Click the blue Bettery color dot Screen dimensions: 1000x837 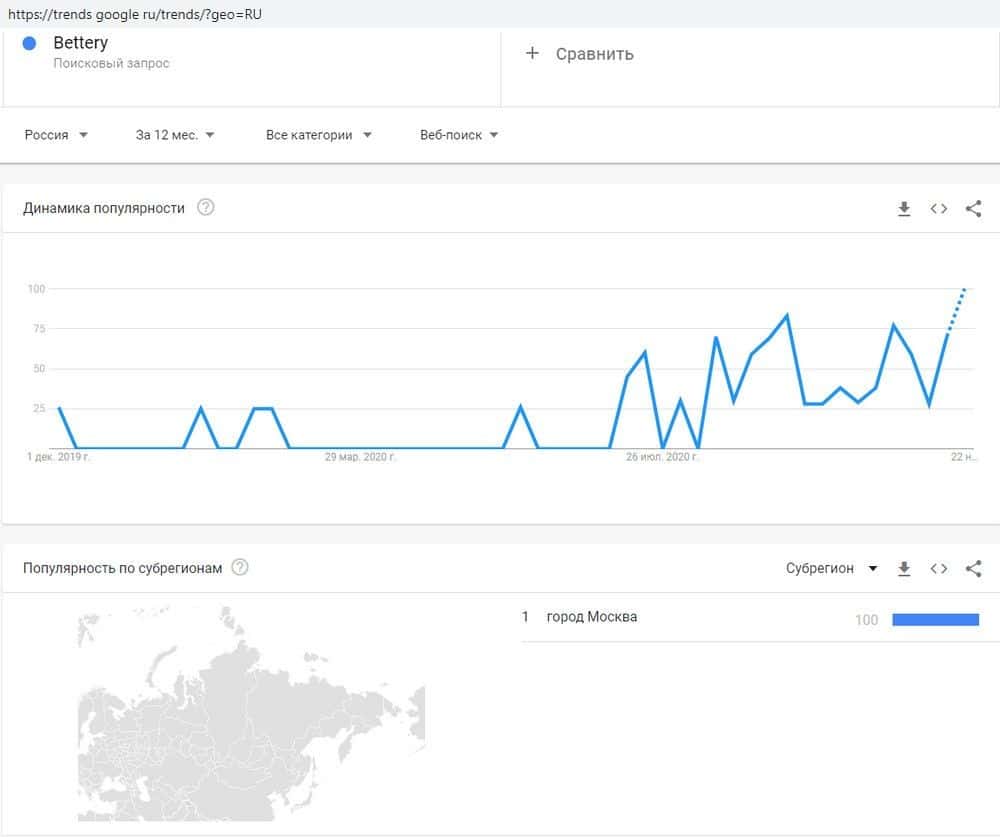[29, 43]
